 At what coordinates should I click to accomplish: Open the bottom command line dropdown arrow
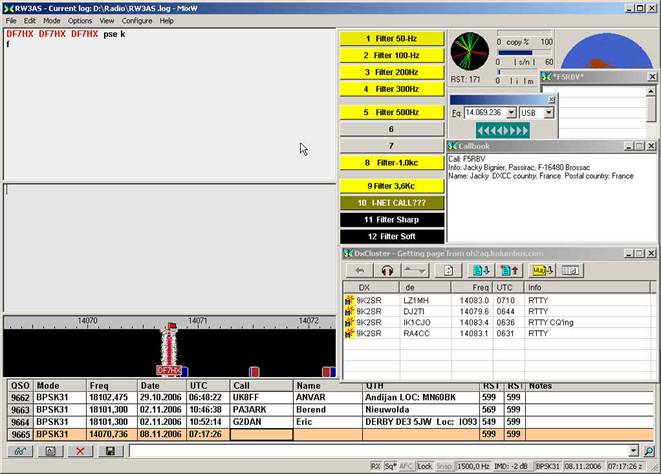point(633,451)
